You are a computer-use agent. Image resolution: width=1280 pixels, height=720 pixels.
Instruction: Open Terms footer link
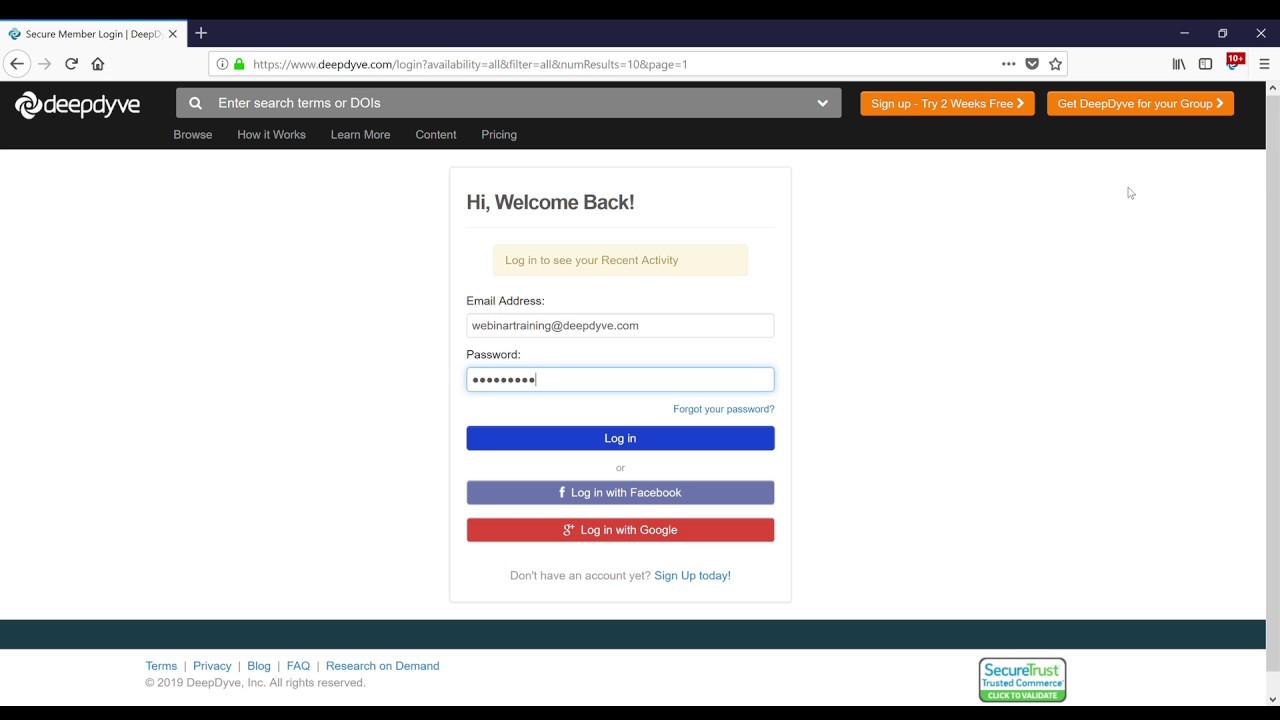click(161, 666)
